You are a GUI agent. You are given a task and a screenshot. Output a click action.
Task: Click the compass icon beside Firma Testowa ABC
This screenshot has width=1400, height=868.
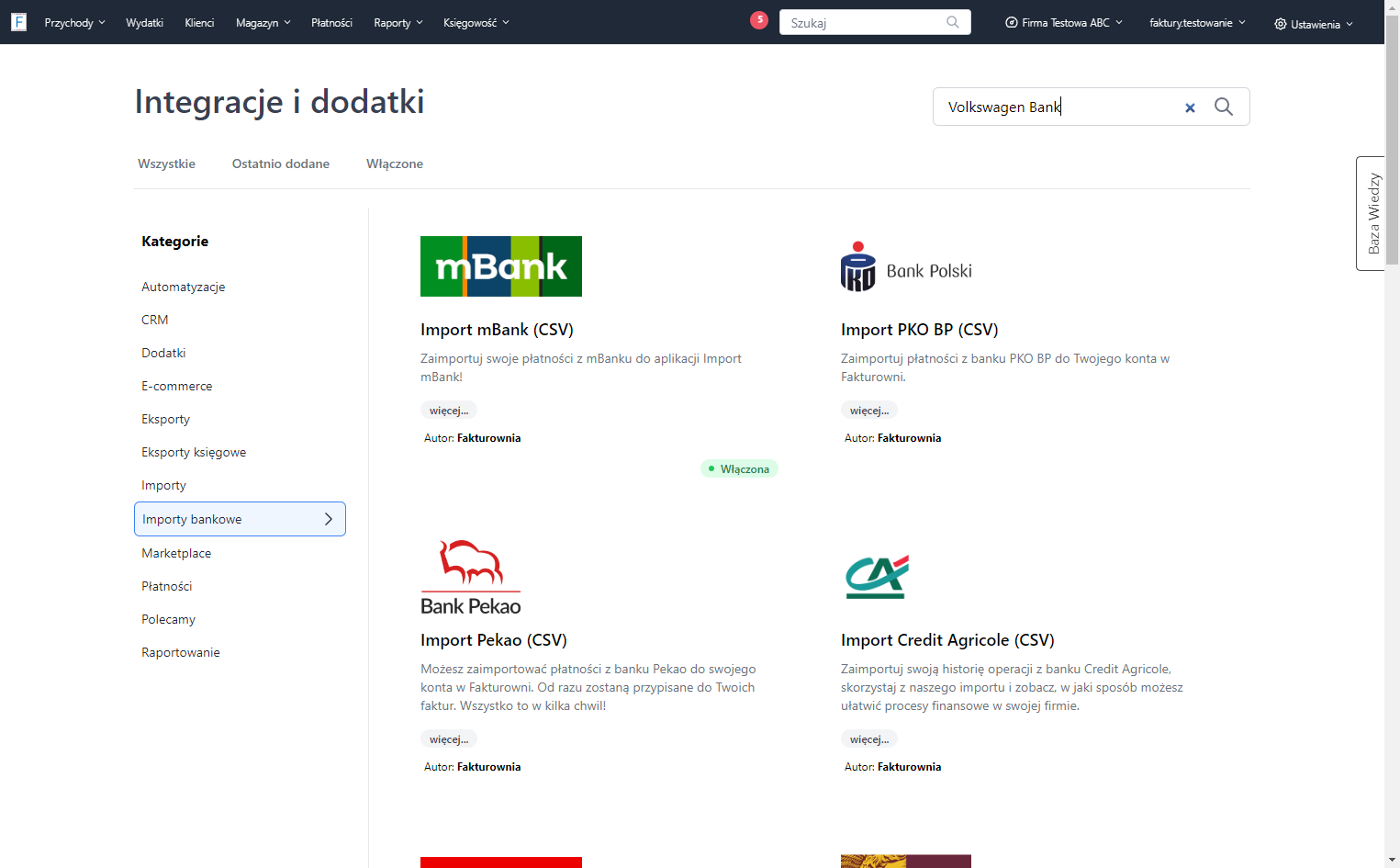click(1012, 23)
